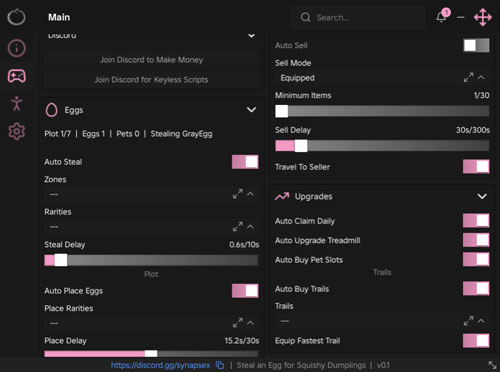The width and height of the screenshot is (500, 372).
Task: Click Join Discord to Make Money button
Action: pos(151,60)
